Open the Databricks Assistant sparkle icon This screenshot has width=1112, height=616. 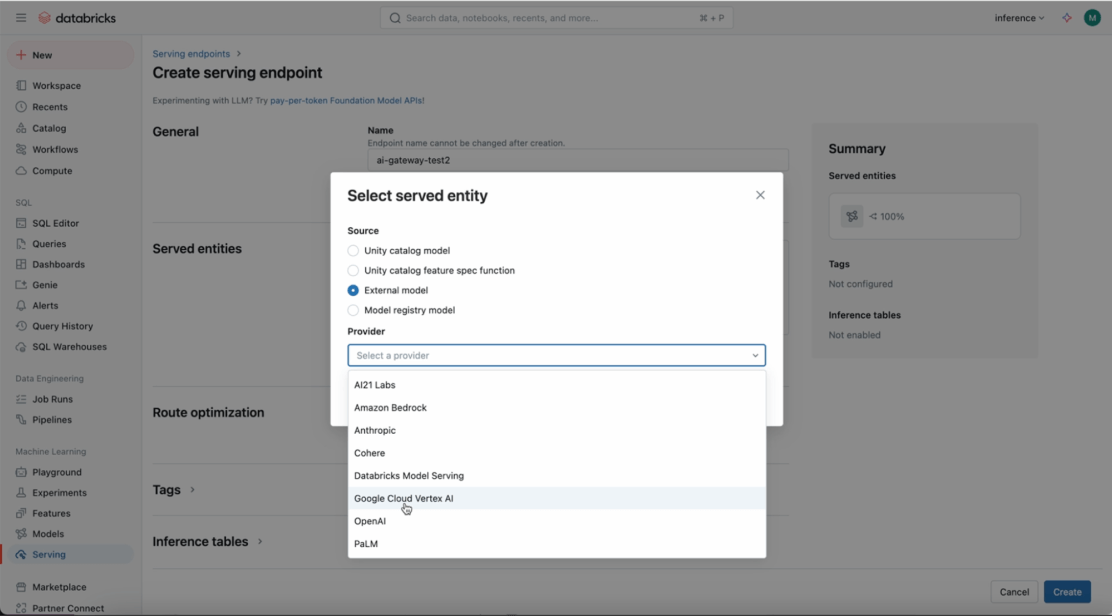(x=1067, y=18)
